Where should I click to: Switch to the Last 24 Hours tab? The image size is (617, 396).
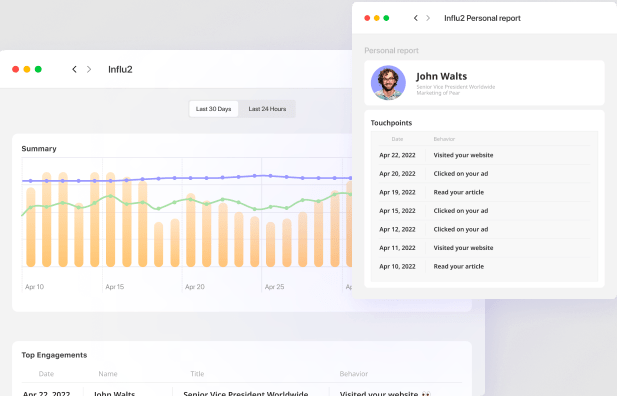[x=267, y=109]
